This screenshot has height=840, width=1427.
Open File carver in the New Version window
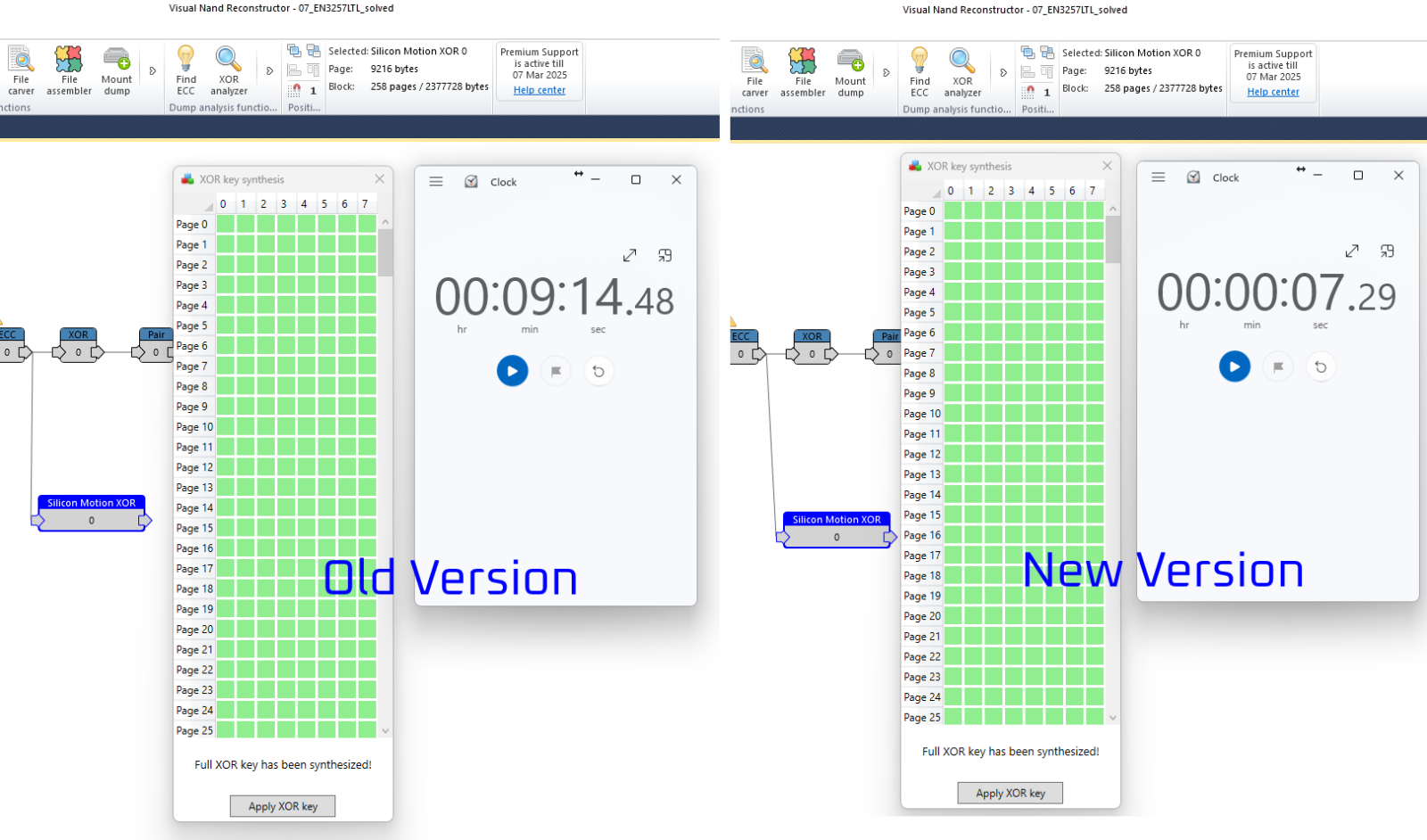755,72
